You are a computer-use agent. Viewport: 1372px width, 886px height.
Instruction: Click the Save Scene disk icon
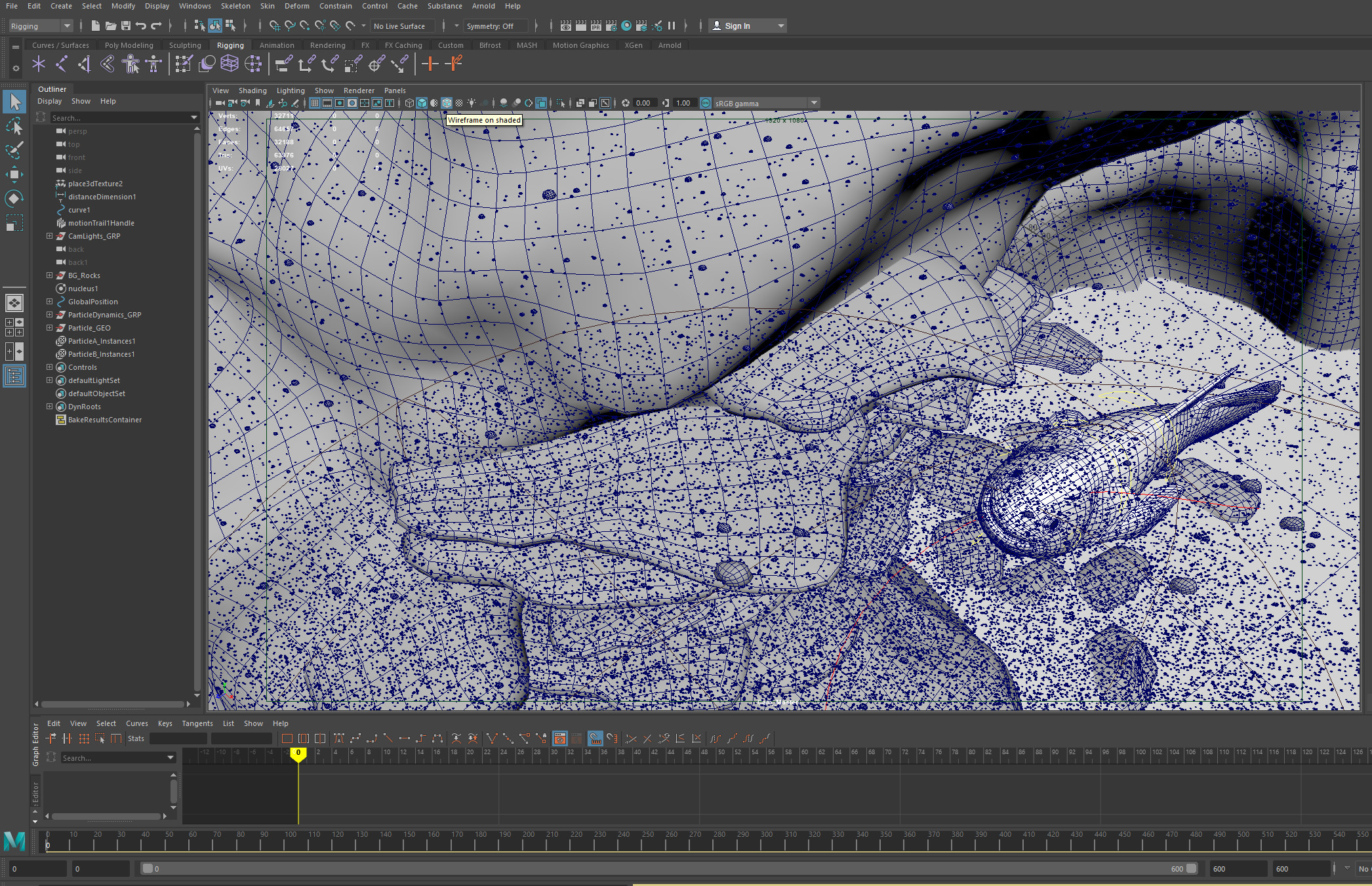click(x=126, y=26)
